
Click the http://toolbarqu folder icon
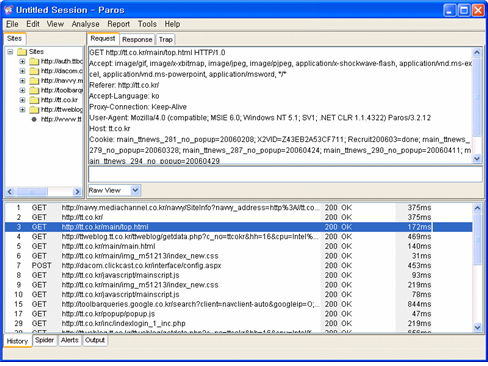point(34,91)
